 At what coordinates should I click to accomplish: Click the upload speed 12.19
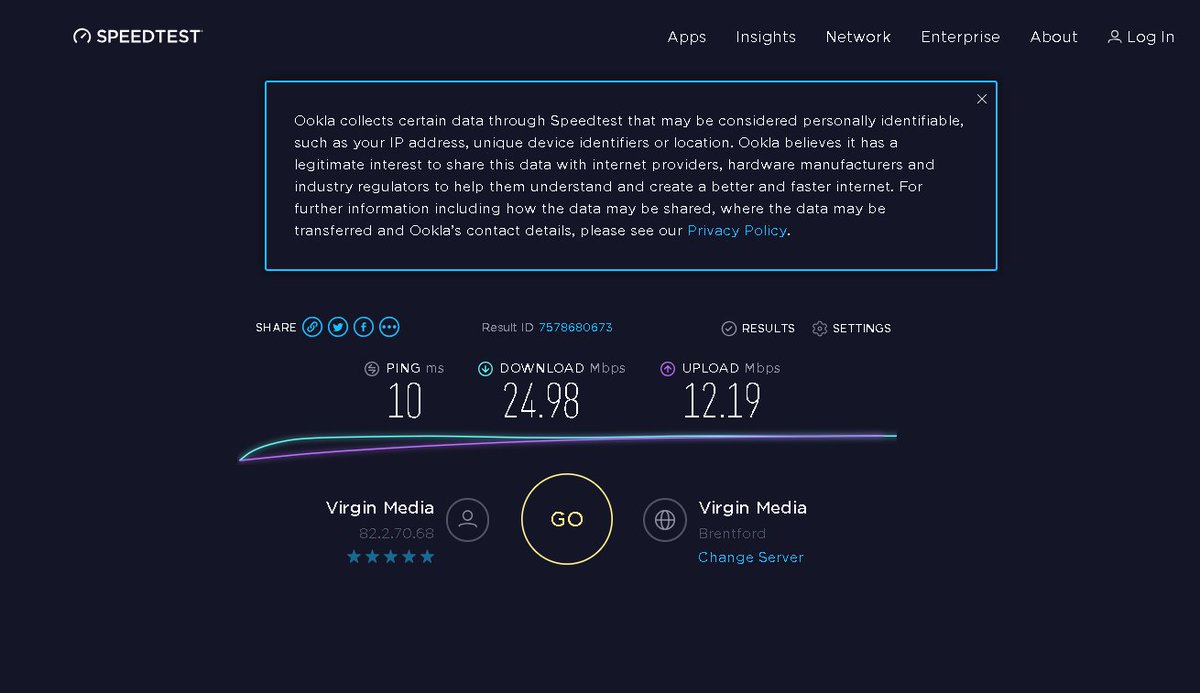click(x=722, y=401)
